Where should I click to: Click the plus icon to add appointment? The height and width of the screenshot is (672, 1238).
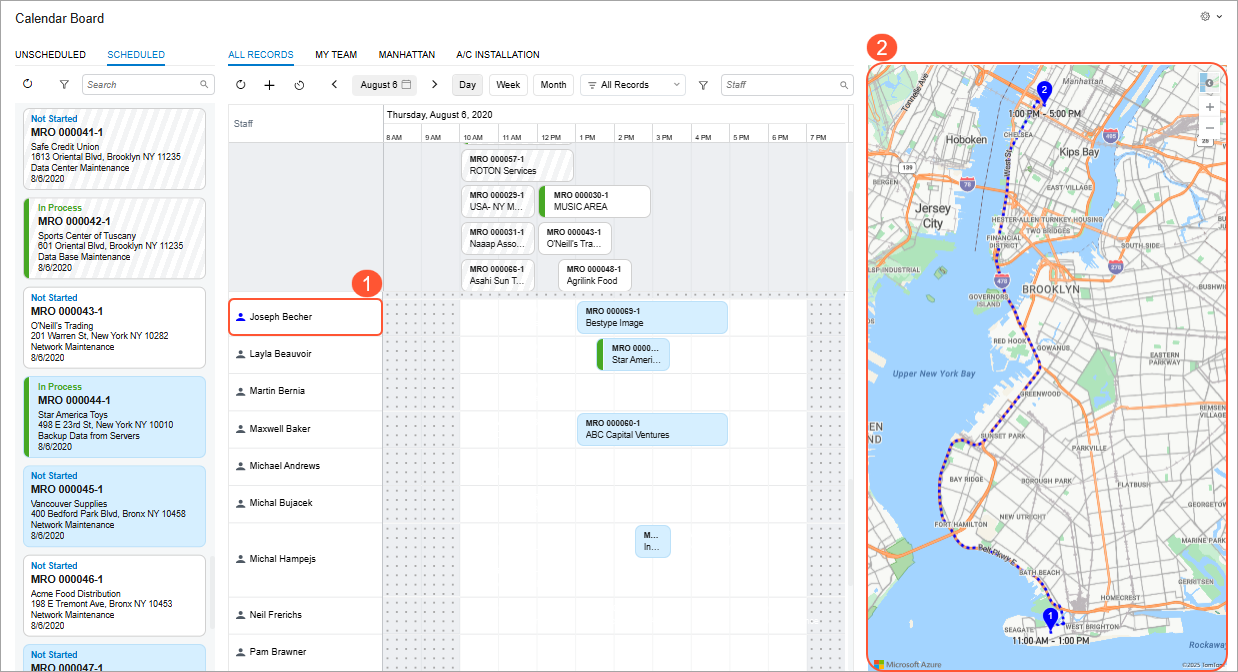[x=269, y=85]
